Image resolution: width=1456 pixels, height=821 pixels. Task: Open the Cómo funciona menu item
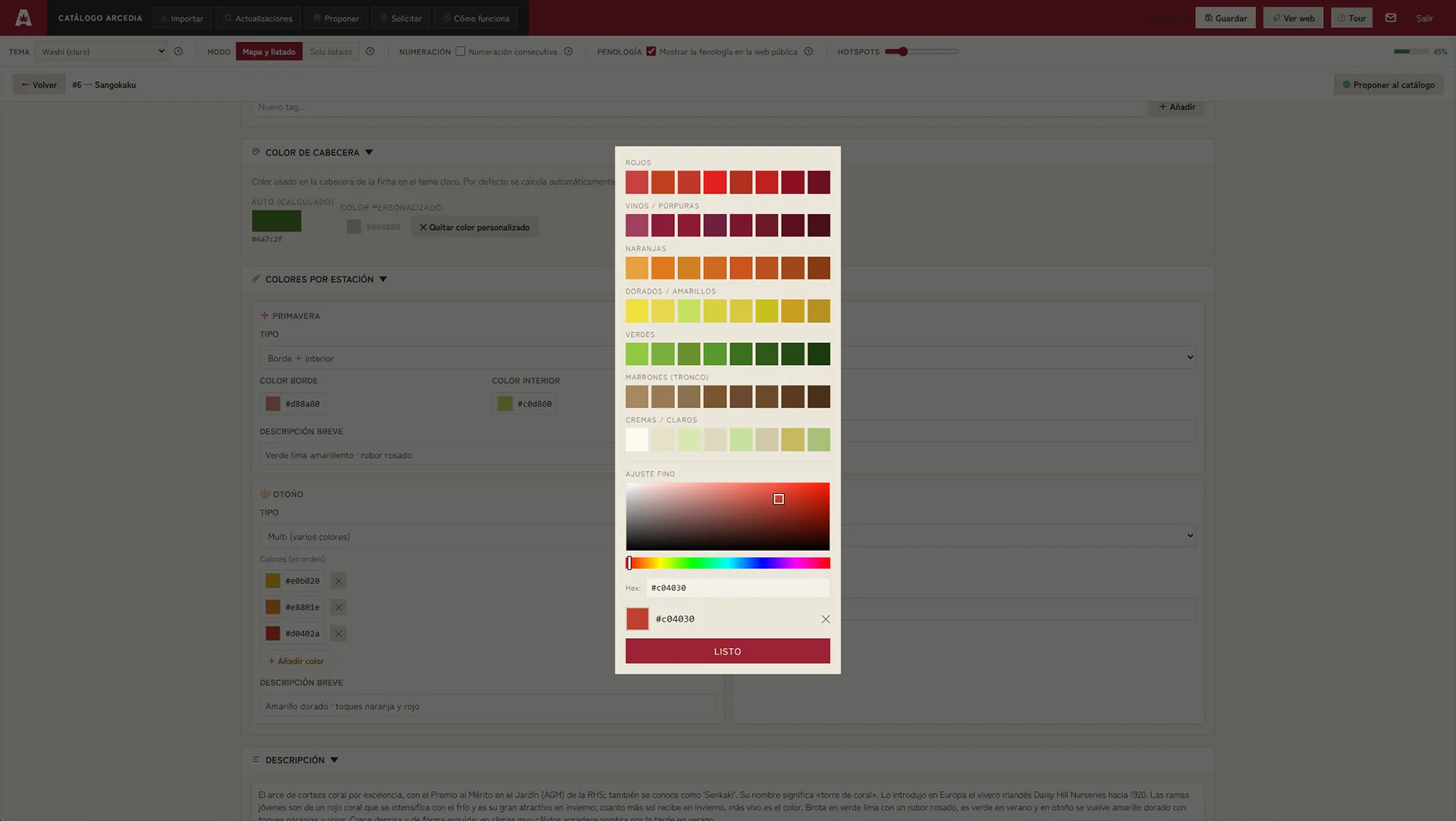476,18
